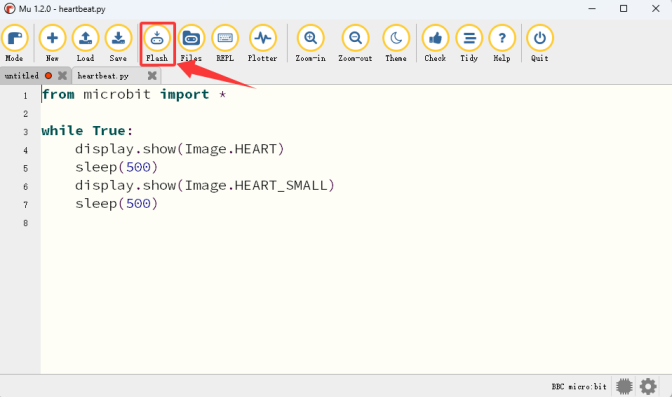Close the heartbeat.py tab
This screenshot has height=398, width=672.
[152, 76]
